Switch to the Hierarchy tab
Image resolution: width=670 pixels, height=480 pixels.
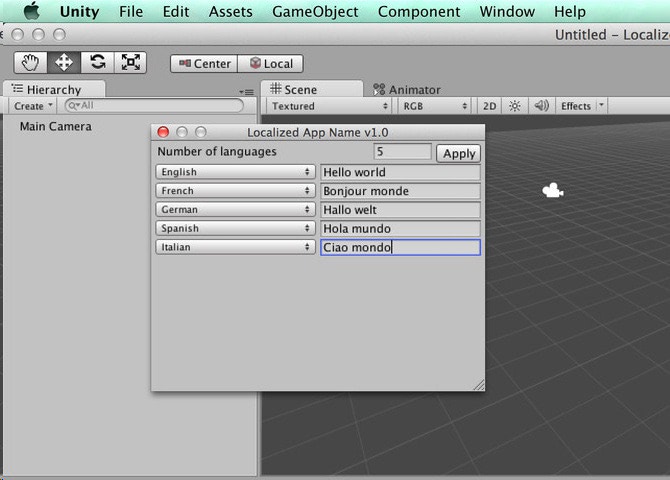(x=54, y=89)
